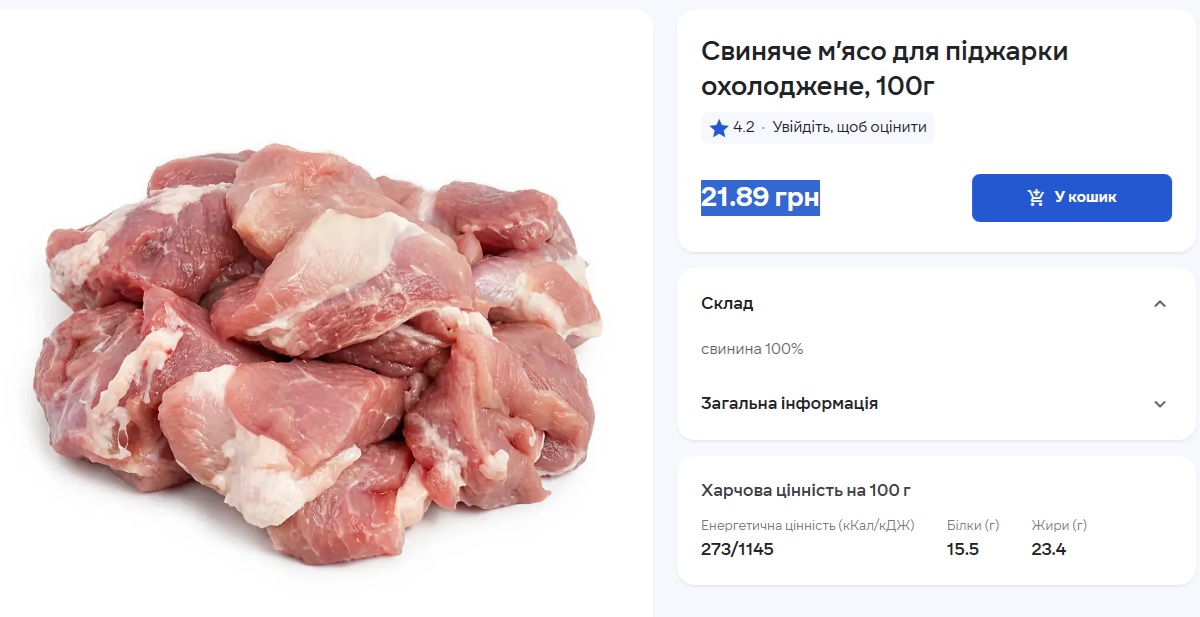Expand 'Загальна інформація' with its chevron arrow
The height and width of the screenshot is (617, 1200).
[1159, 404]
